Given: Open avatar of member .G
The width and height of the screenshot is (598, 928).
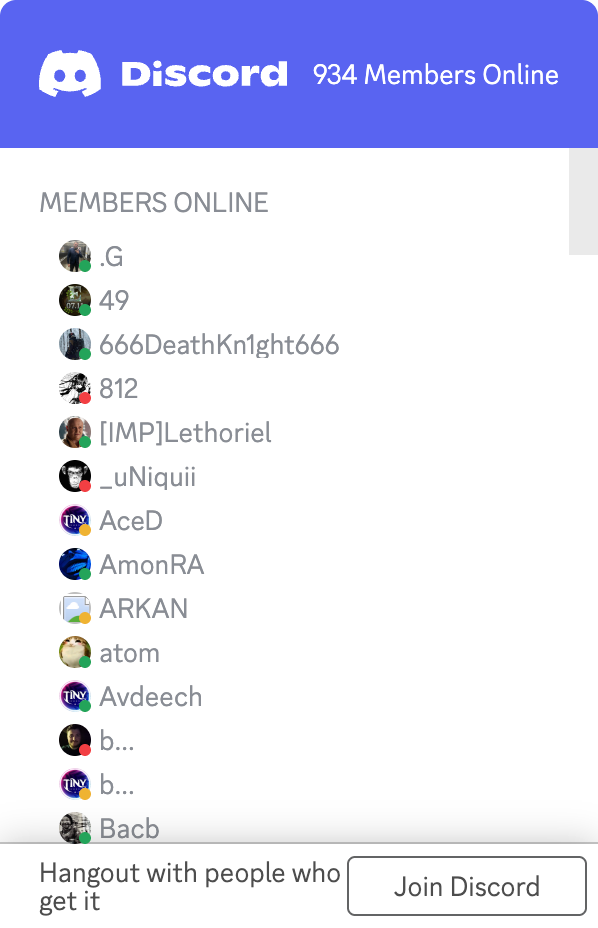Looking at the screenshot, I should click(75, 256).
